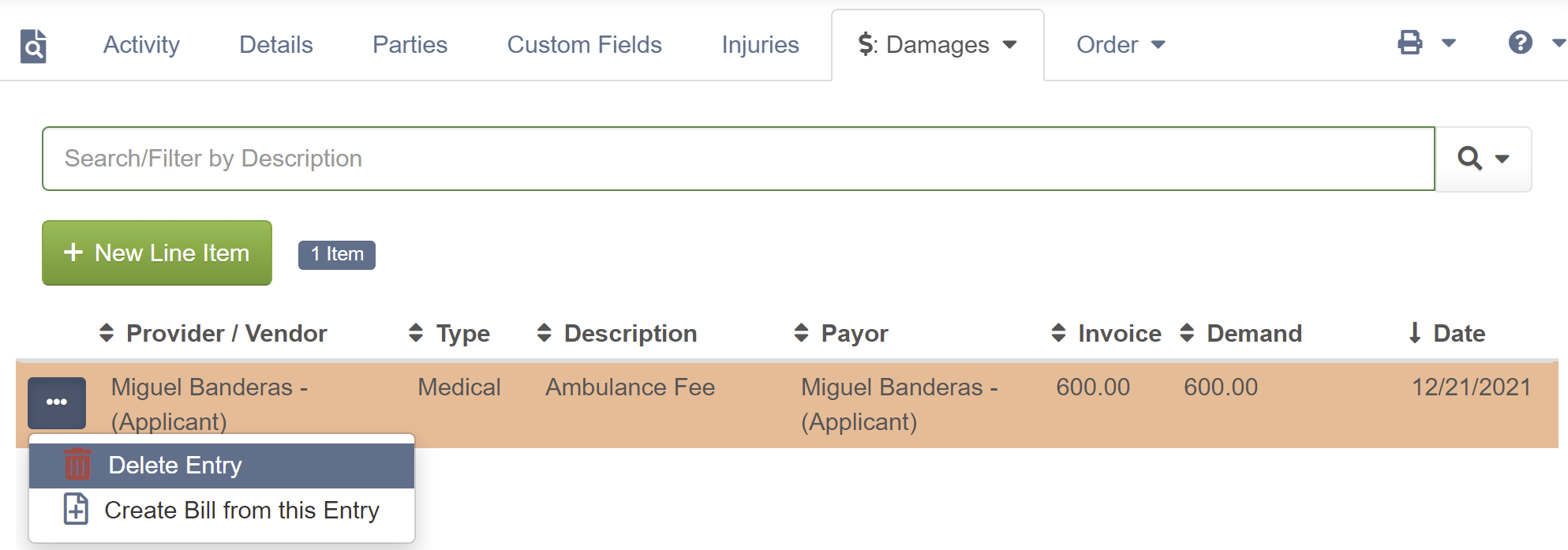The width and height of the screenshot is (1568, 550).
Task: Switch to the Activity tab
Action: 141,45
